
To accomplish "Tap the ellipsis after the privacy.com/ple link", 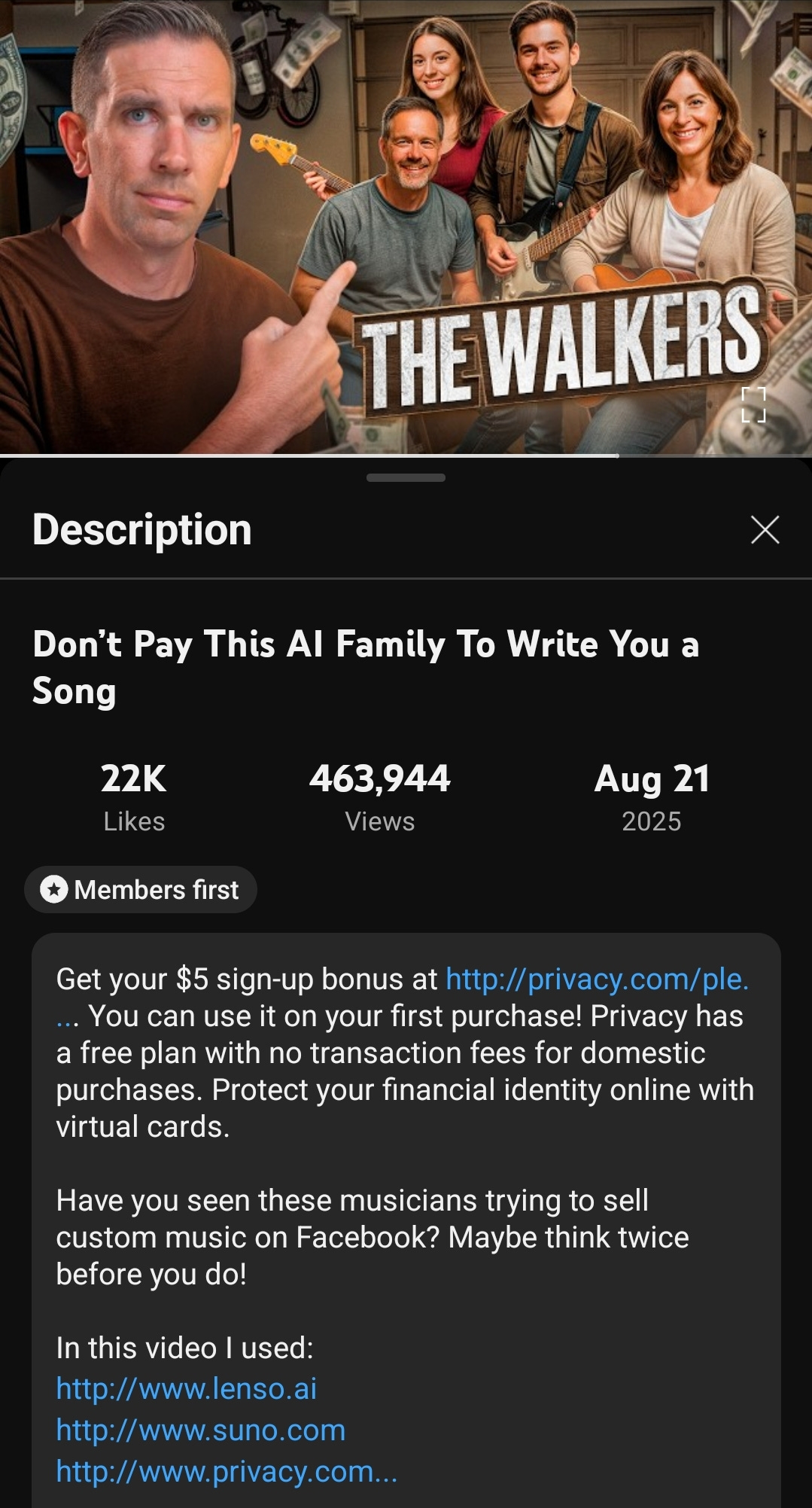I will tap(67, 1017).
